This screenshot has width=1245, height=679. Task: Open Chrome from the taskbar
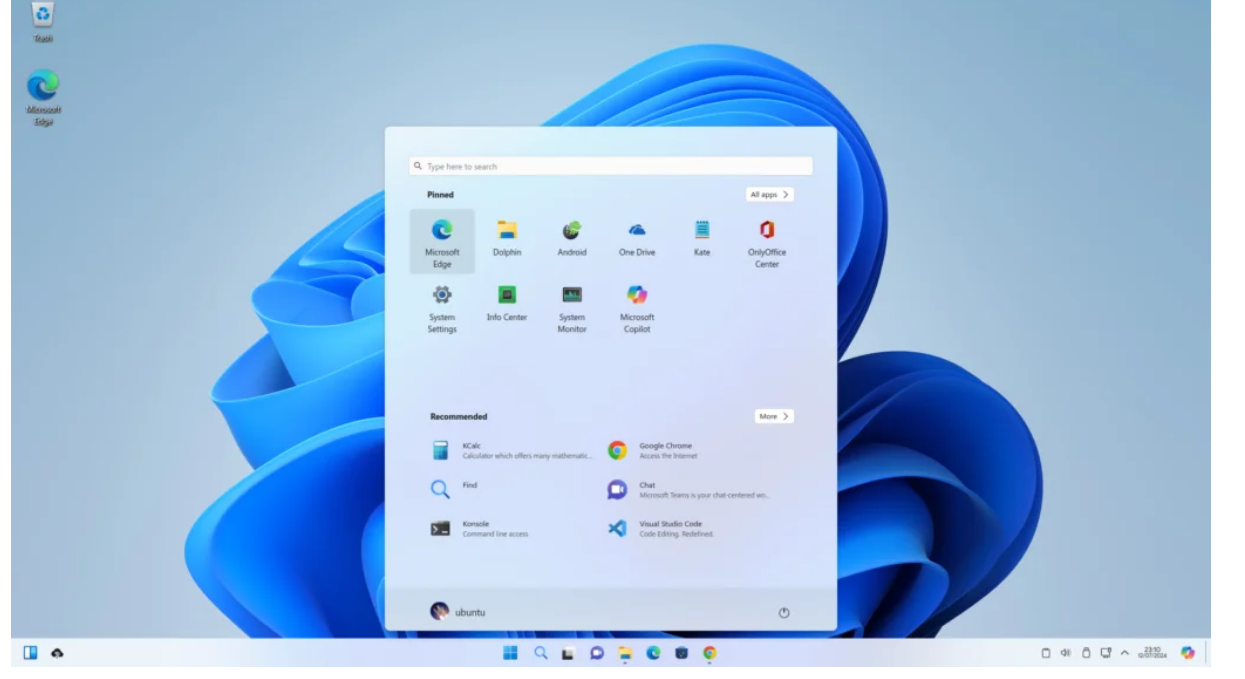710,653
